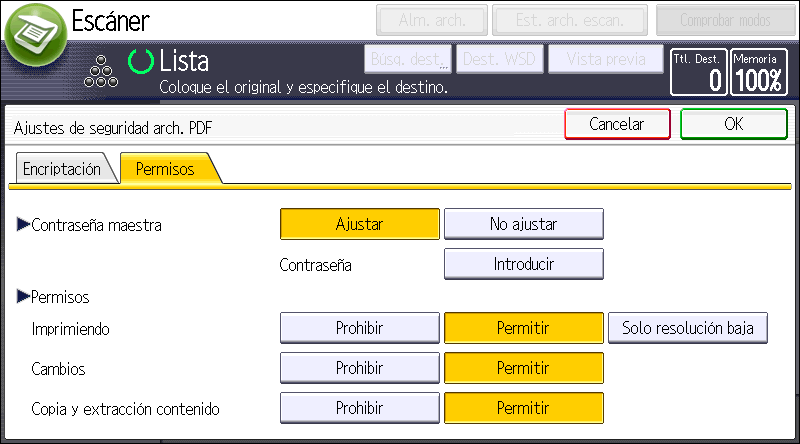Confirm settings with OK button
800x444 pixels.
[x=733, y=124]
